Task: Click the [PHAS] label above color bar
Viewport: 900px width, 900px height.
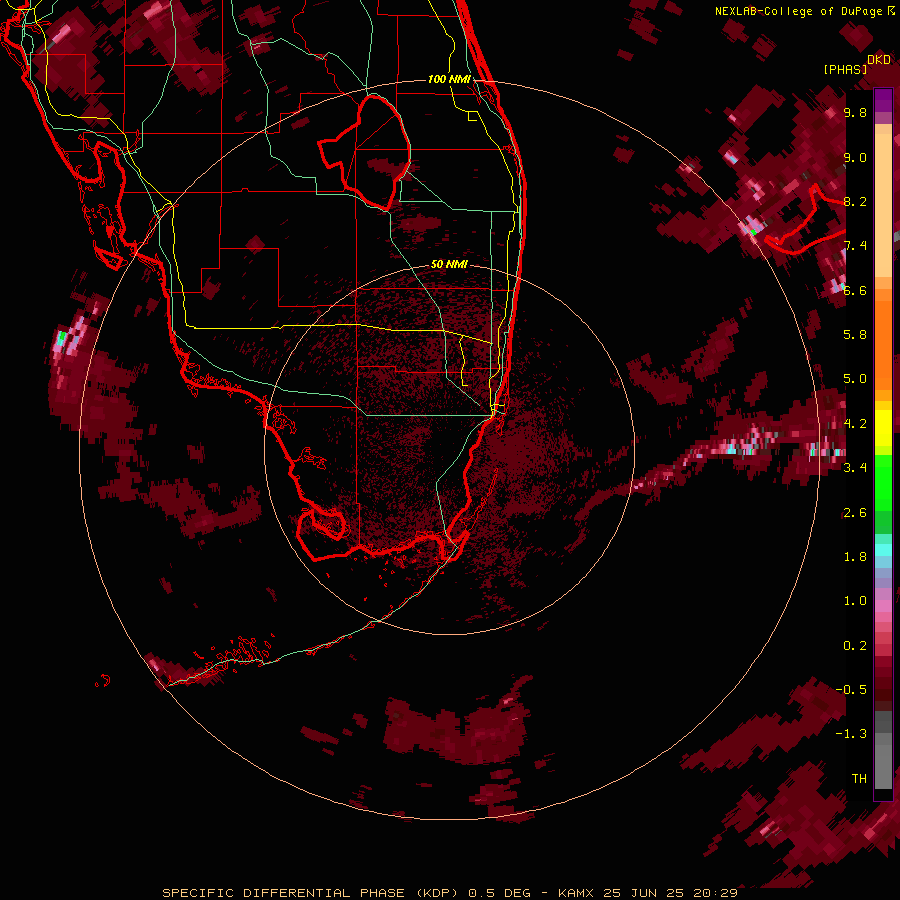Action: pyautogui.click(x=845, y=70)
